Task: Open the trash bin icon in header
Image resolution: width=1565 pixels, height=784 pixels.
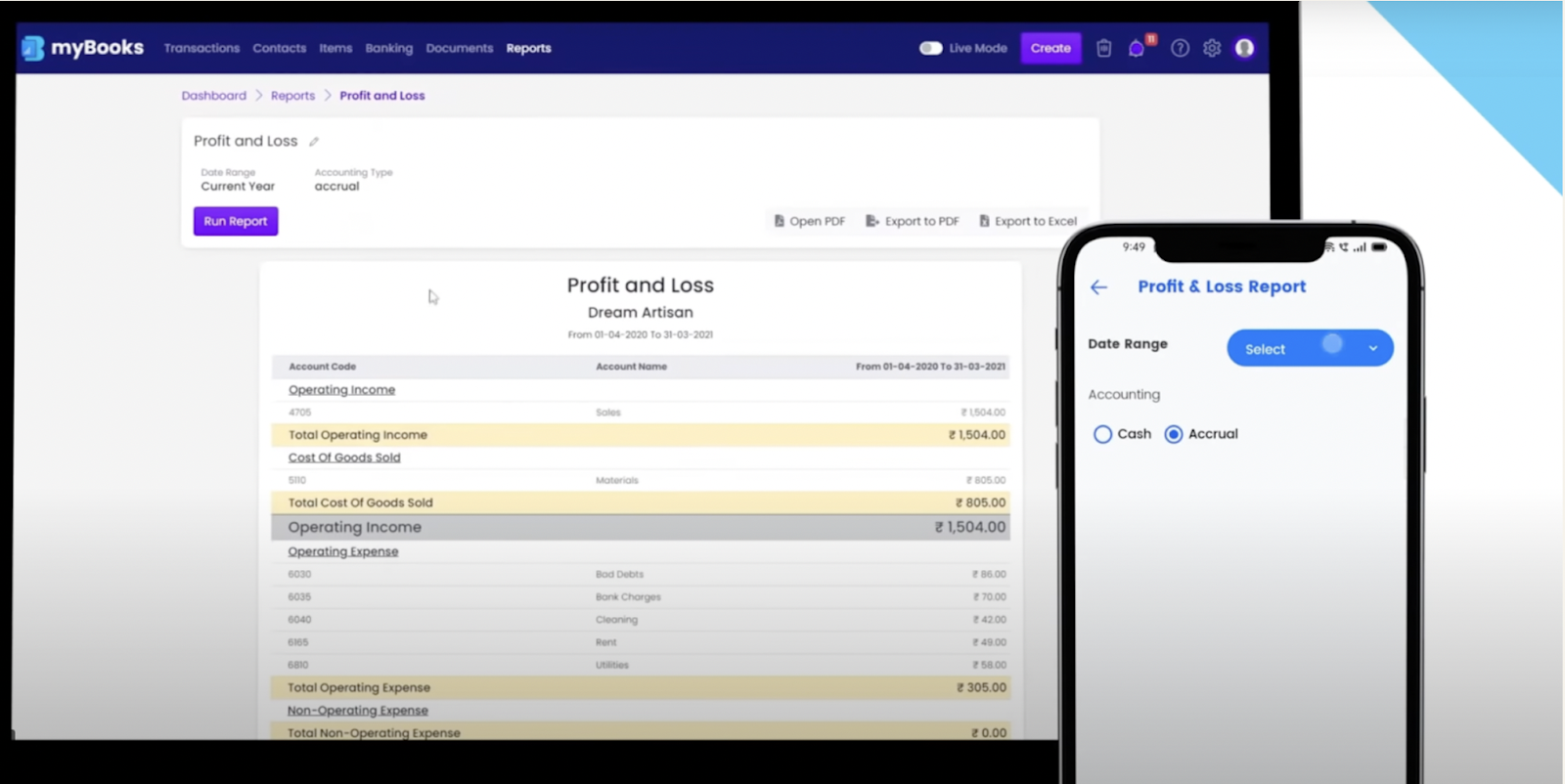Action: pos(1103,48)
